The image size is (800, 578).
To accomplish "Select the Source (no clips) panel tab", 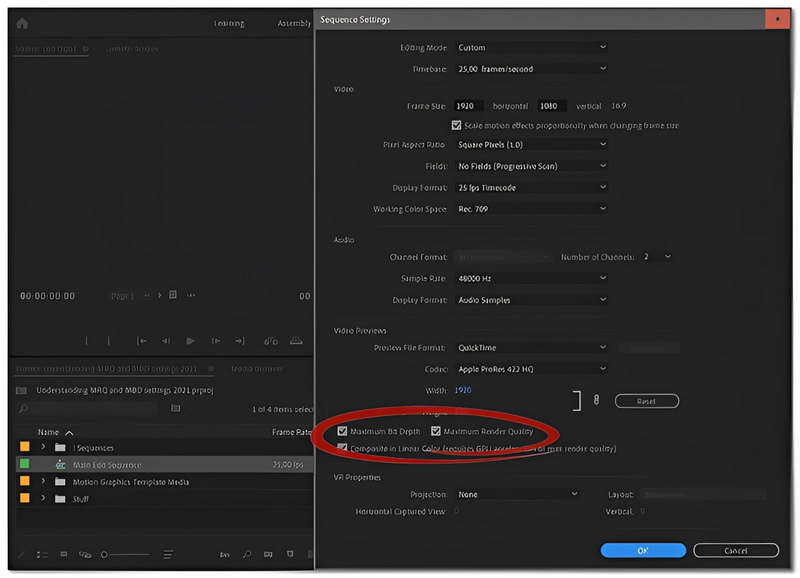I will [46, 49].
